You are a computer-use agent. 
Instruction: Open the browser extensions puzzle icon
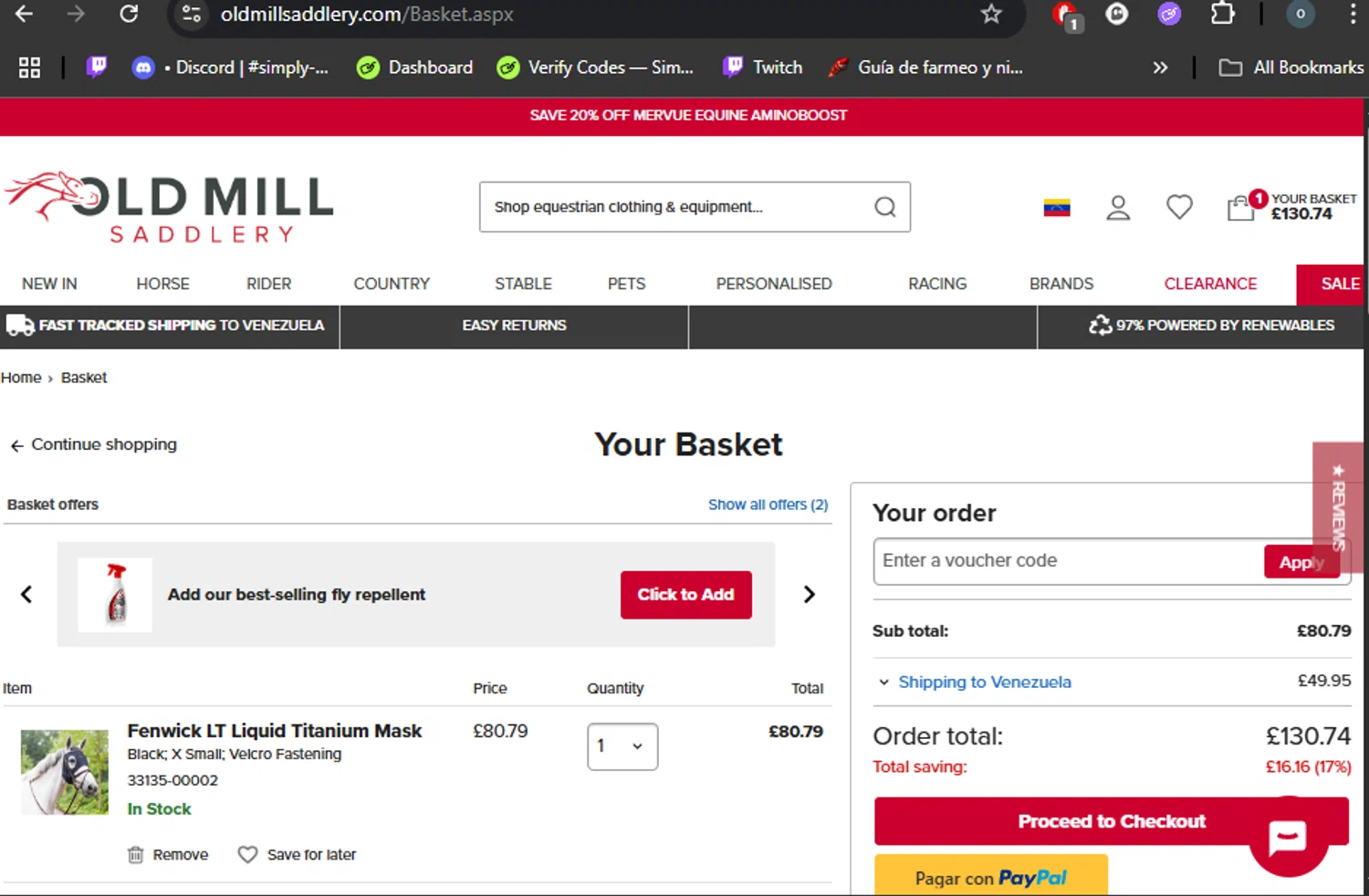(1222, 14)
